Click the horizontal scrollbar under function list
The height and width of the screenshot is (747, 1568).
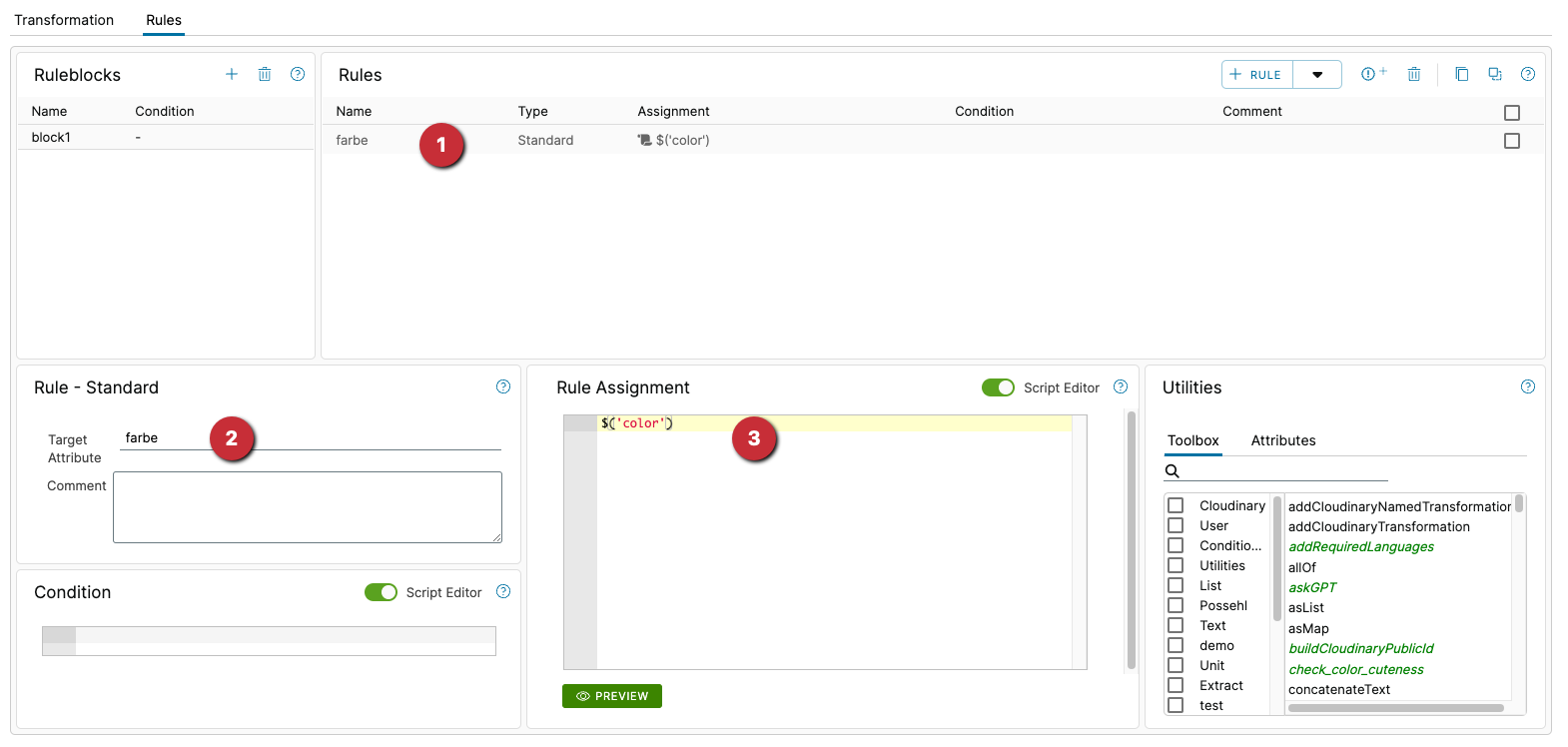(x=1395, y=708)
